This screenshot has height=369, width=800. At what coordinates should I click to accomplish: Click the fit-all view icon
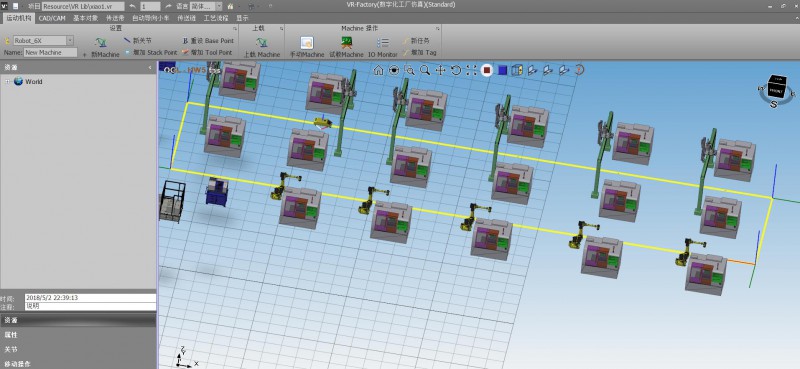coord(471,70)
